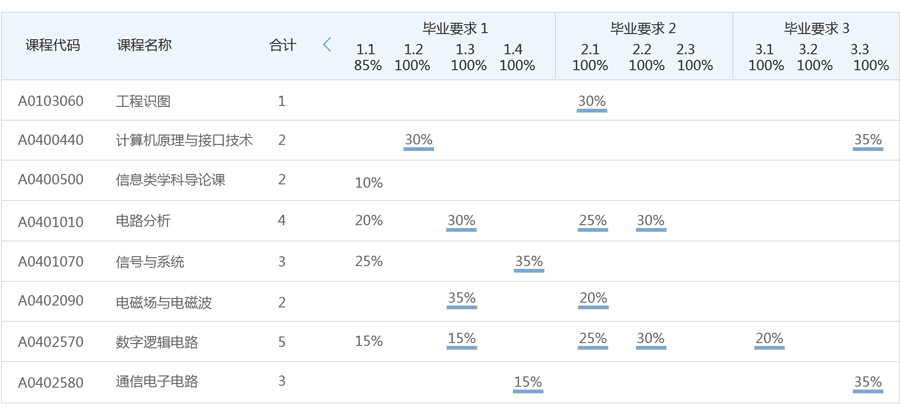900x410 pixels.
Task: Click 20% under 2.1 for 电磁场与电磁波
Action: point(592,298)
